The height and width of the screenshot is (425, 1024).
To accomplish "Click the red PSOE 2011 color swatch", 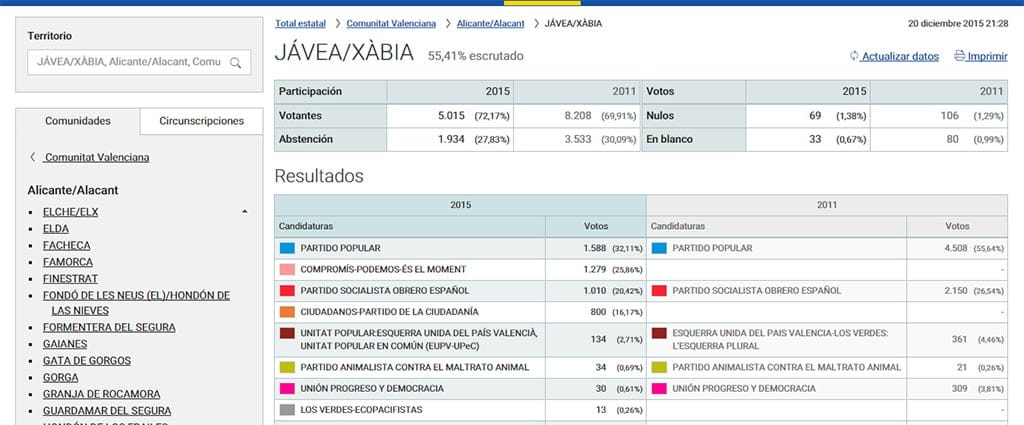I will click(x=659, y=291).
